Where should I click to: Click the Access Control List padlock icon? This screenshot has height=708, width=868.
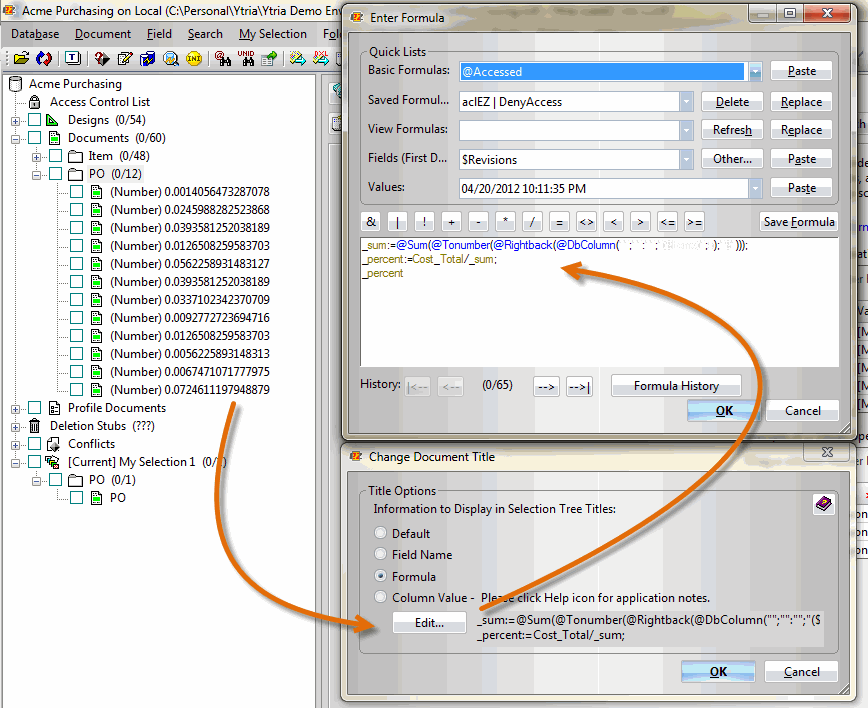34,102
